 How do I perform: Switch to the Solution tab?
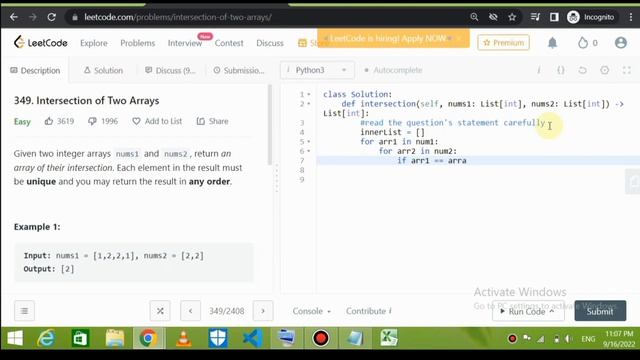point(103,70)
